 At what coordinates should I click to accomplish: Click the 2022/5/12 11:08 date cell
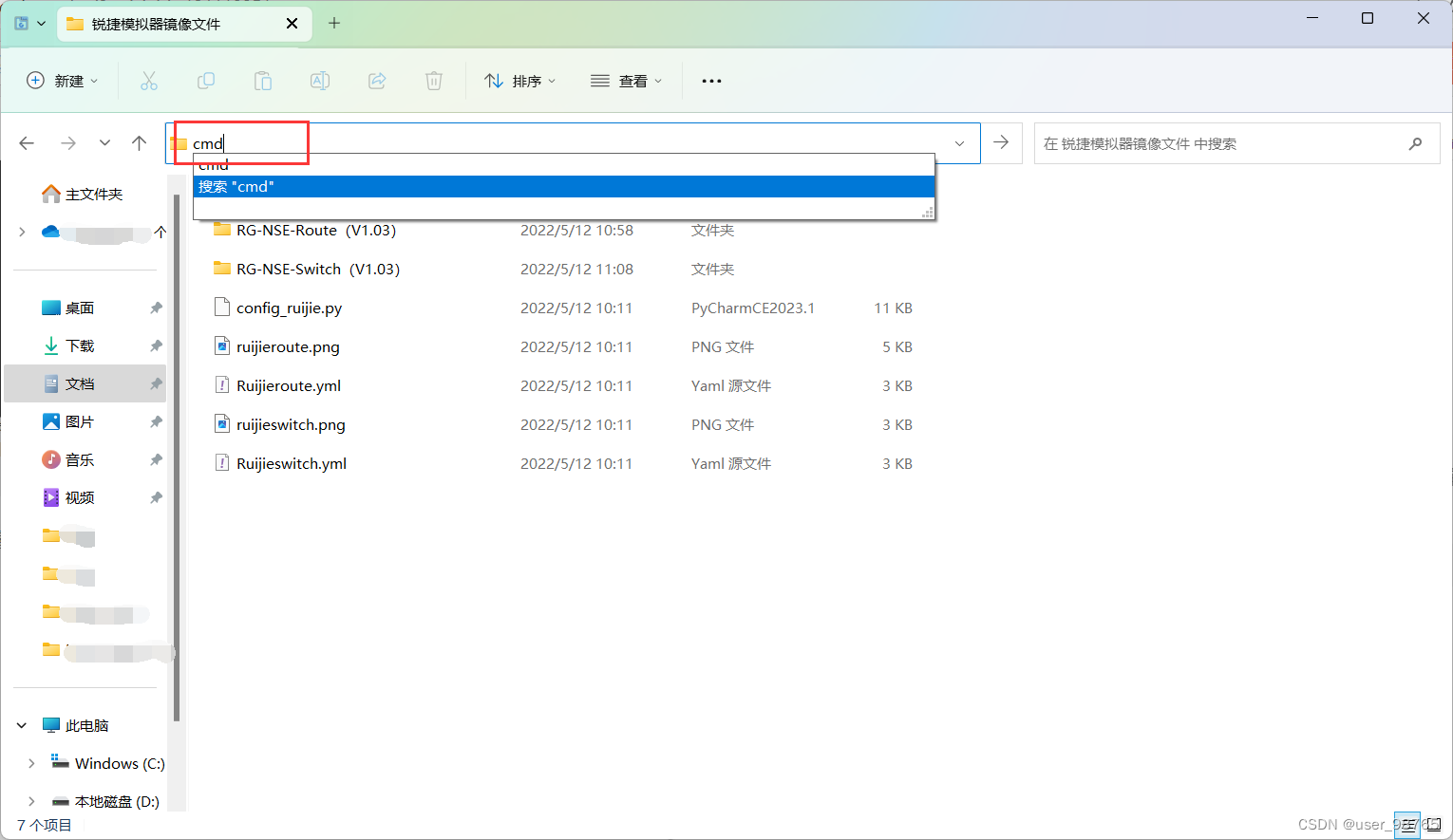pos(576,269)
